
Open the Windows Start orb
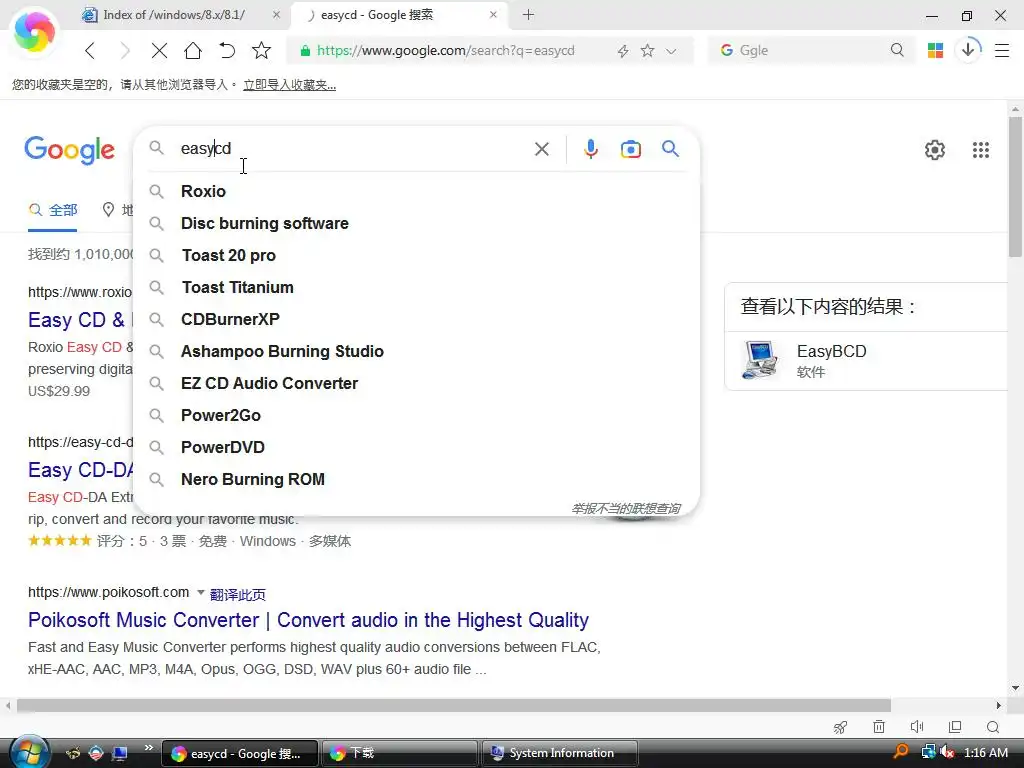click(29, 752)
